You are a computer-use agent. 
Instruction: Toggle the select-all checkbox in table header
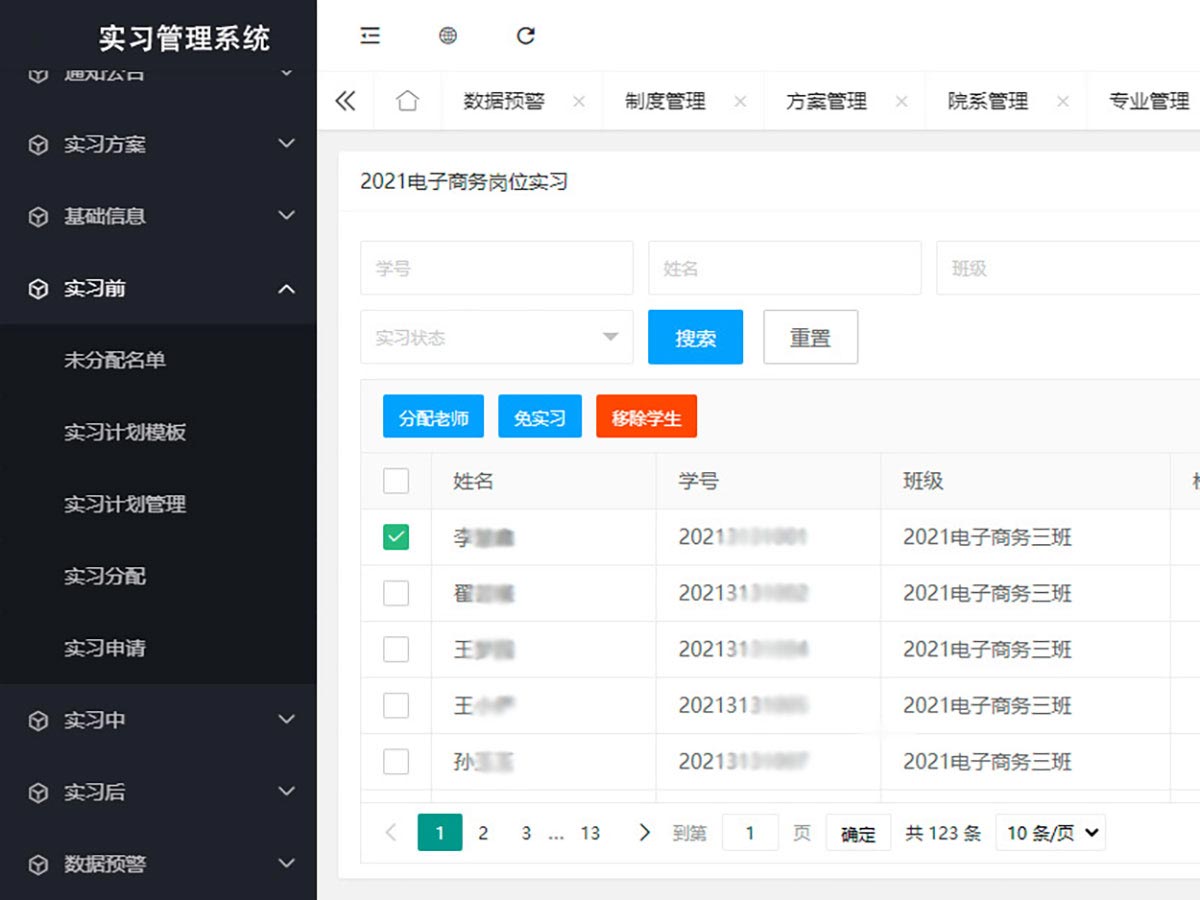[396, 481]
